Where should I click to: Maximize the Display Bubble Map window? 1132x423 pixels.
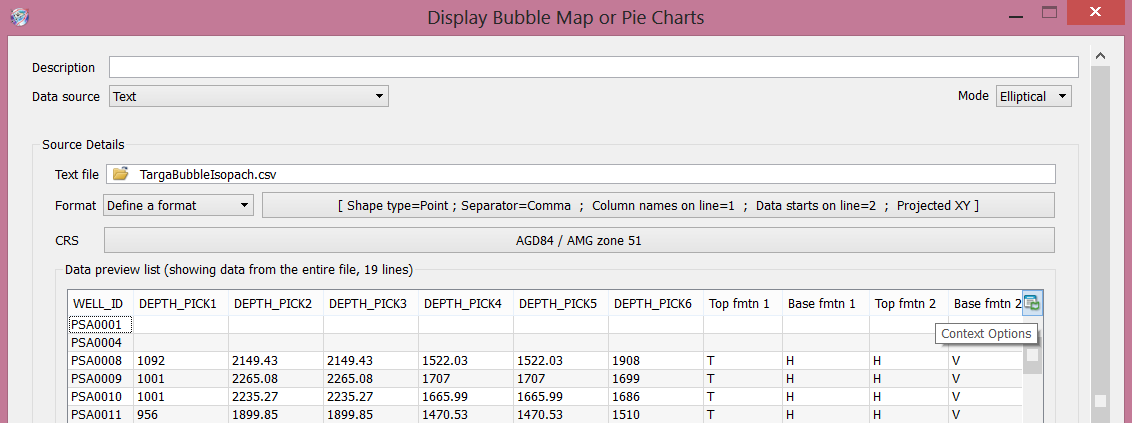click(1049, 13)
